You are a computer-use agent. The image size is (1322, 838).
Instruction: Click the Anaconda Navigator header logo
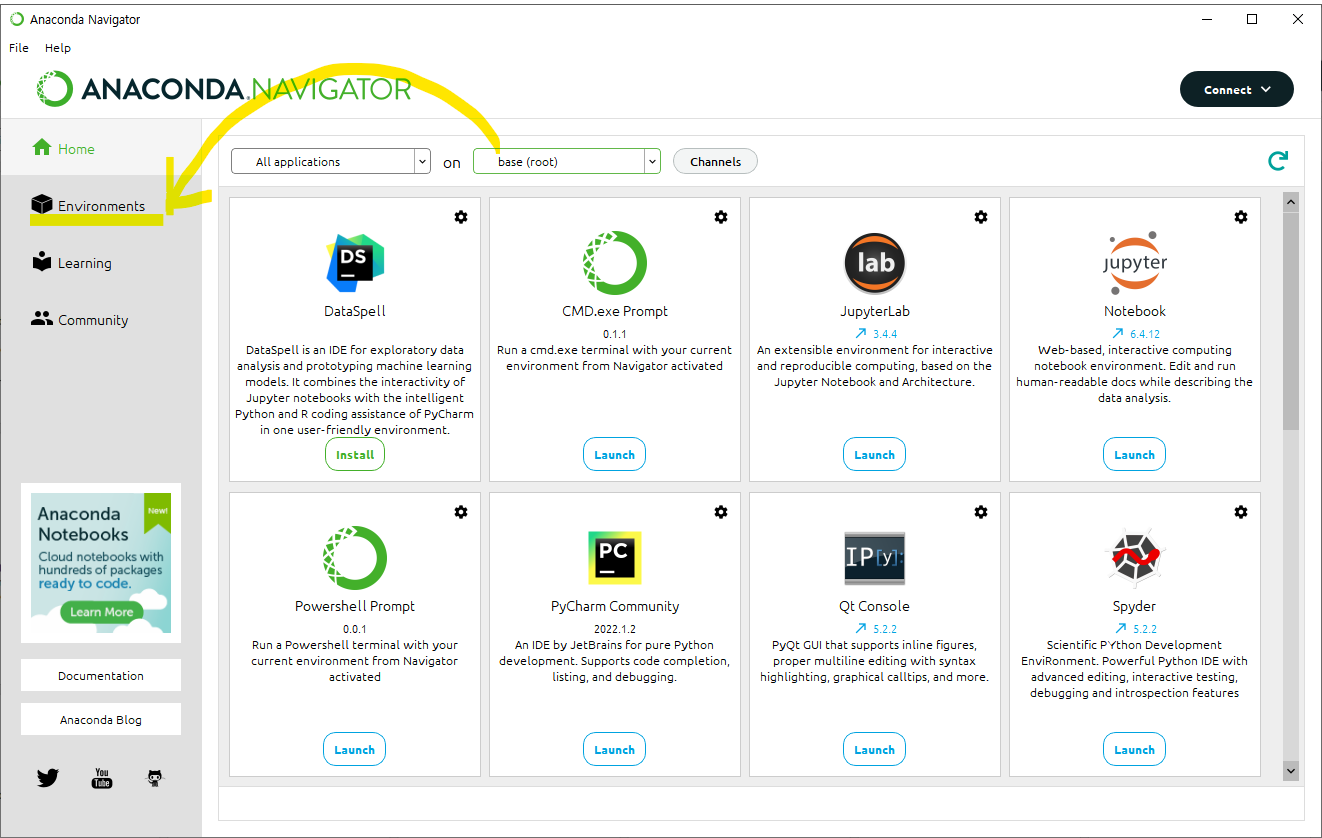tap(224, 89)
